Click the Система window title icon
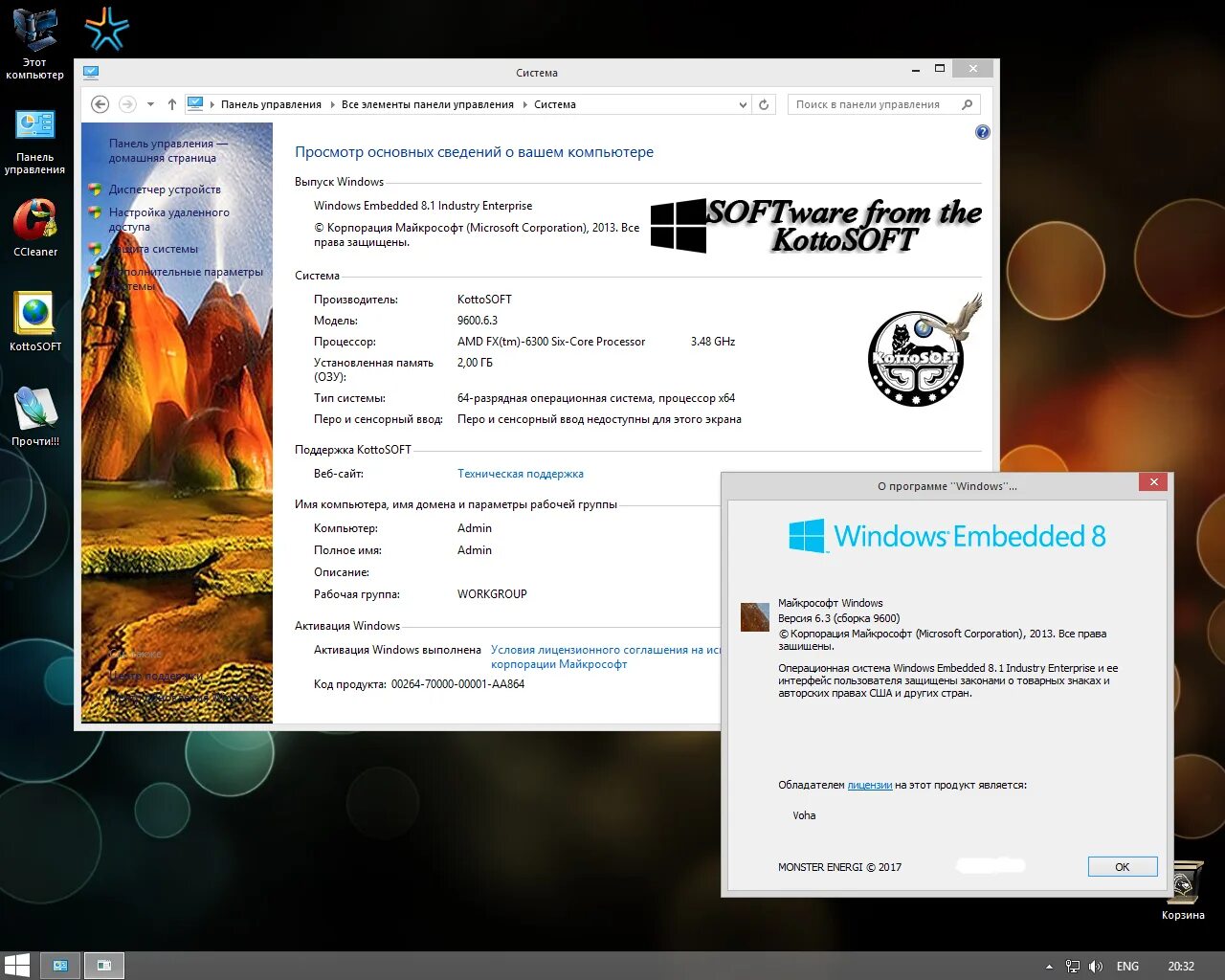 (x=91, y=72)
